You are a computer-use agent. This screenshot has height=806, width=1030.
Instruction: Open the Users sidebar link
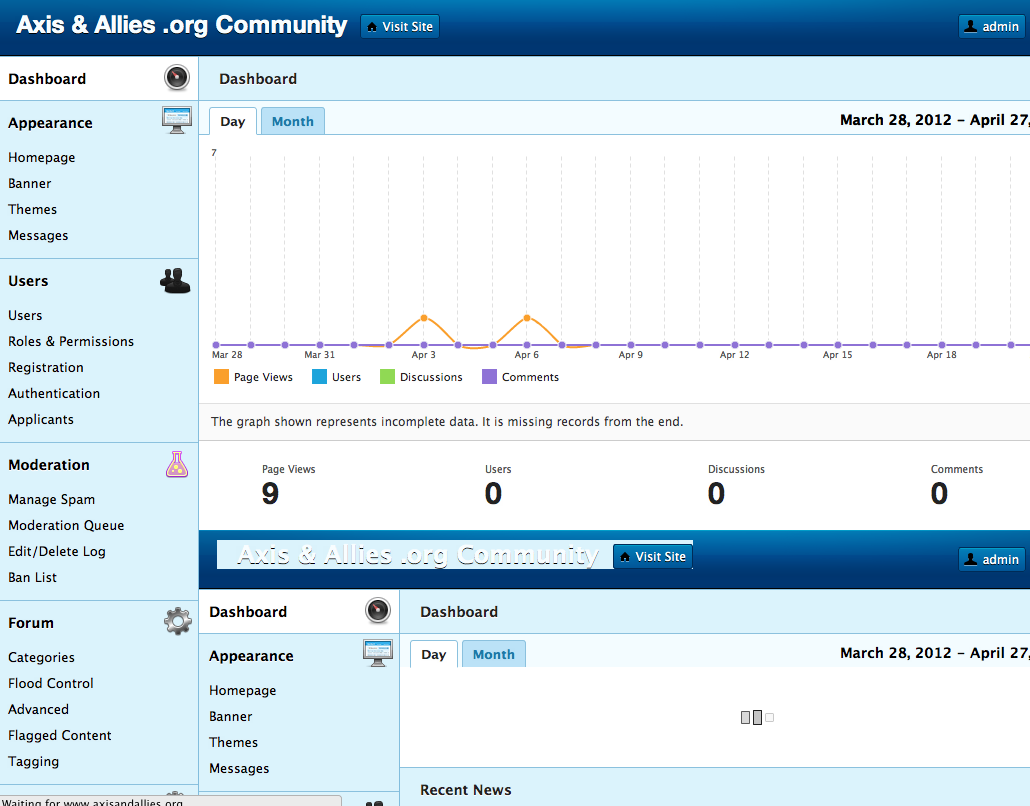[25, 315]
